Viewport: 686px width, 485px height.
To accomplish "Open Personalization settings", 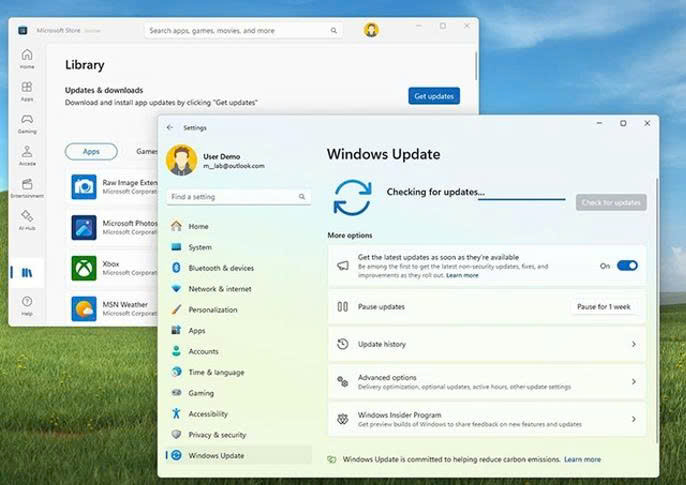I will [x=238, y=310].
